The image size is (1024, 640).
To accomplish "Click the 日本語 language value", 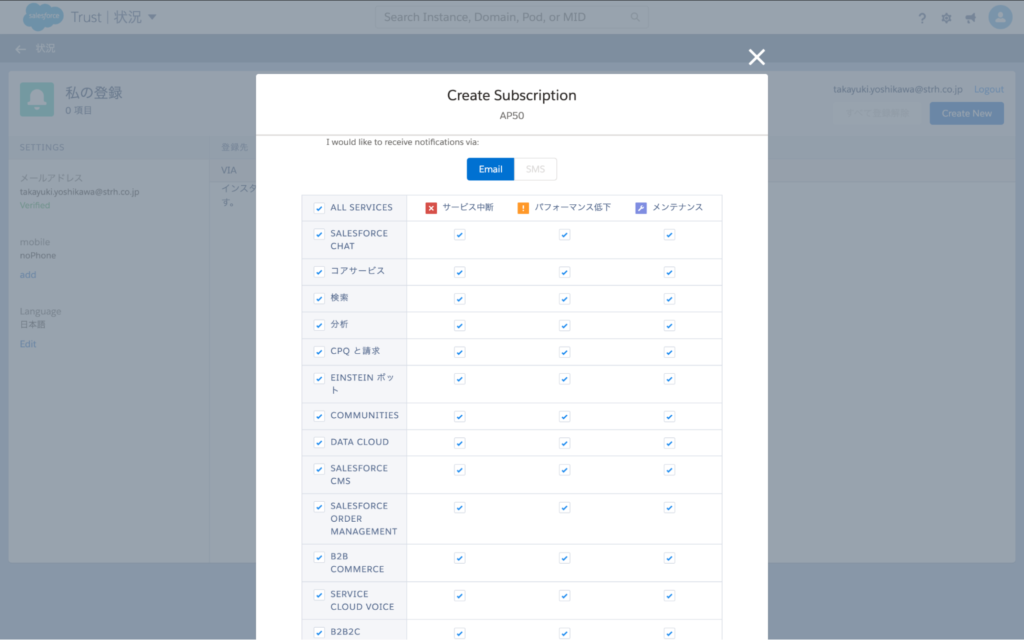I will (33, 325).
